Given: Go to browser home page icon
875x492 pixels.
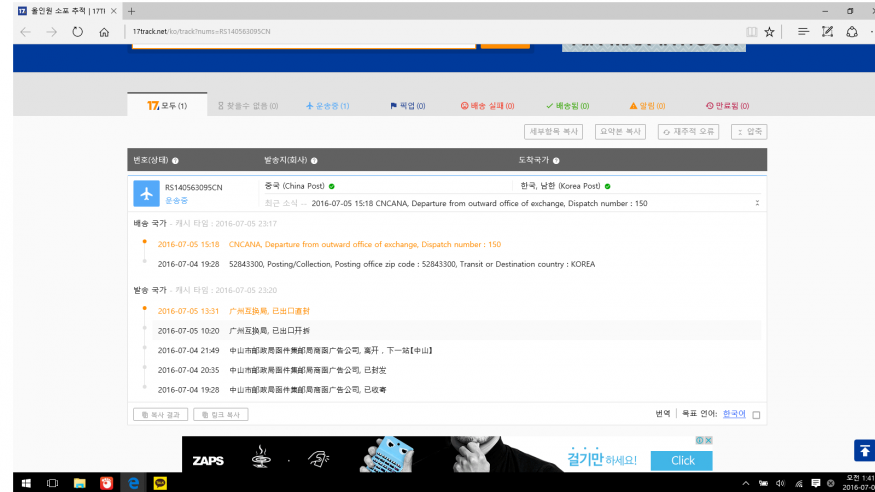Looking at the screenshot, I should click(x=104, y=32).
